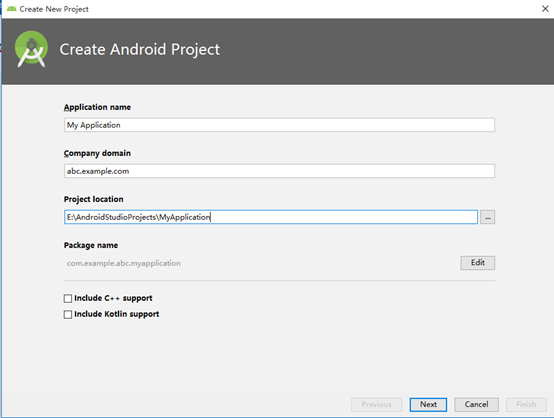Click the disabled Finish button
The image size is (554, 418).
point(526,405)
